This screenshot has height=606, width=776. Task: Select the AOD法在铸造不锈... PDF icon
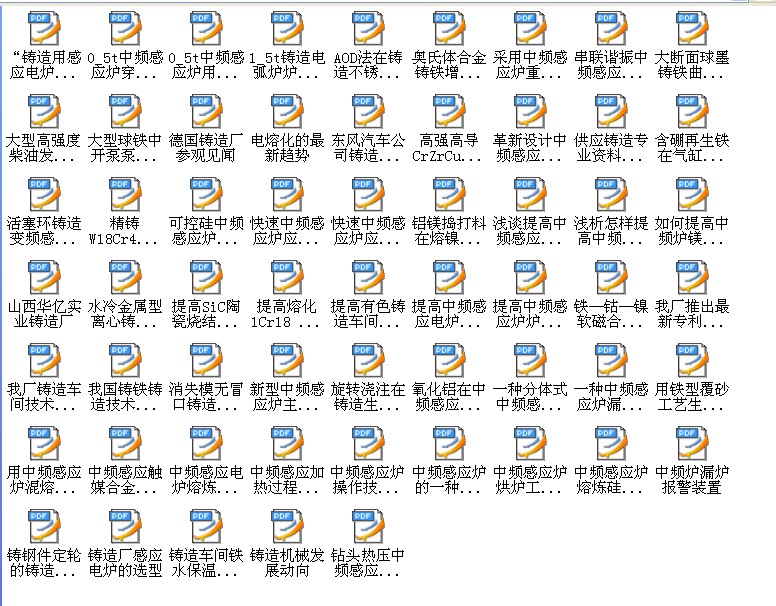(368, 28)
